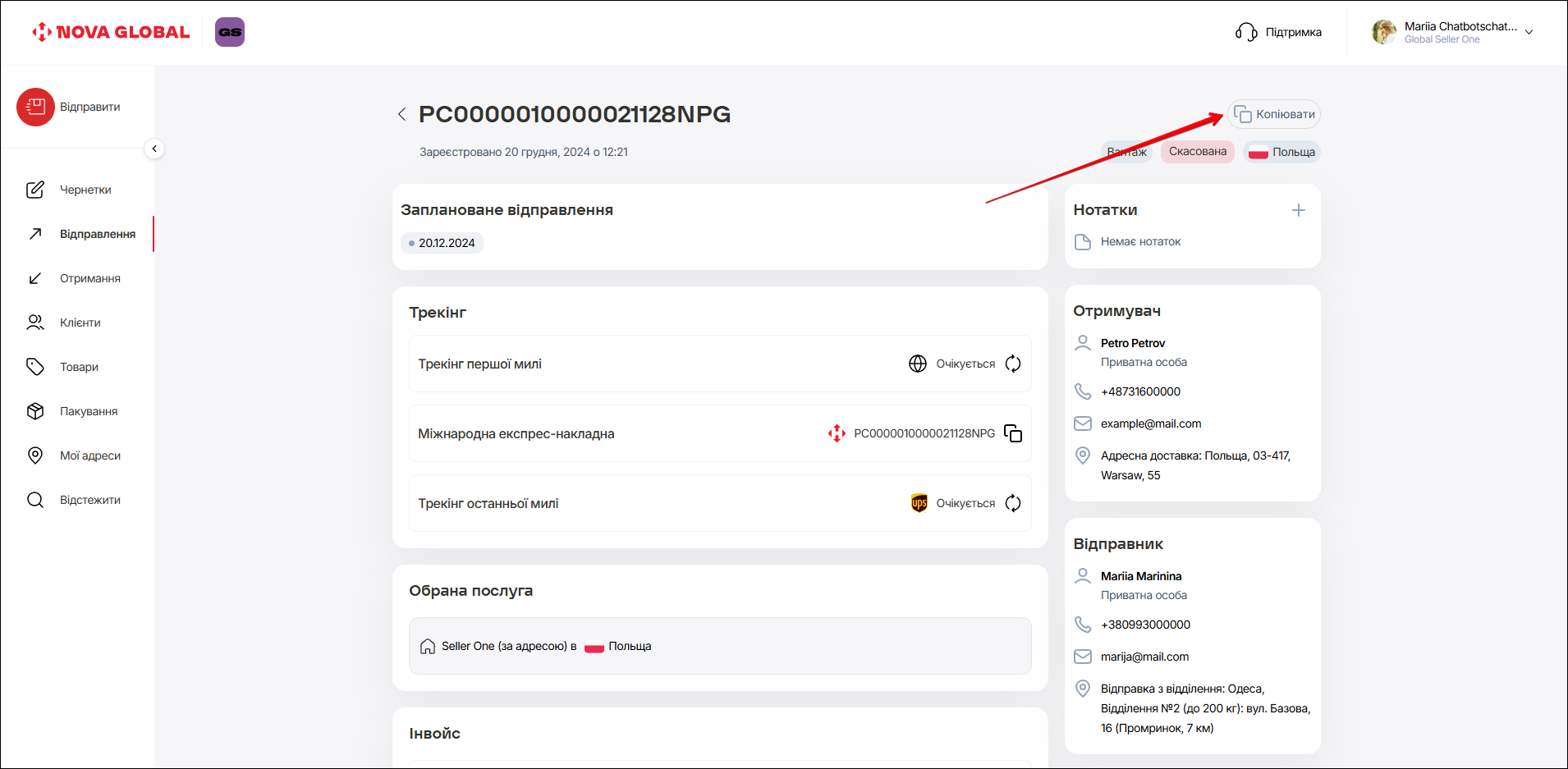Click the purple GS app badge
The image size is (1568, 769).
(x=230, y=32)
